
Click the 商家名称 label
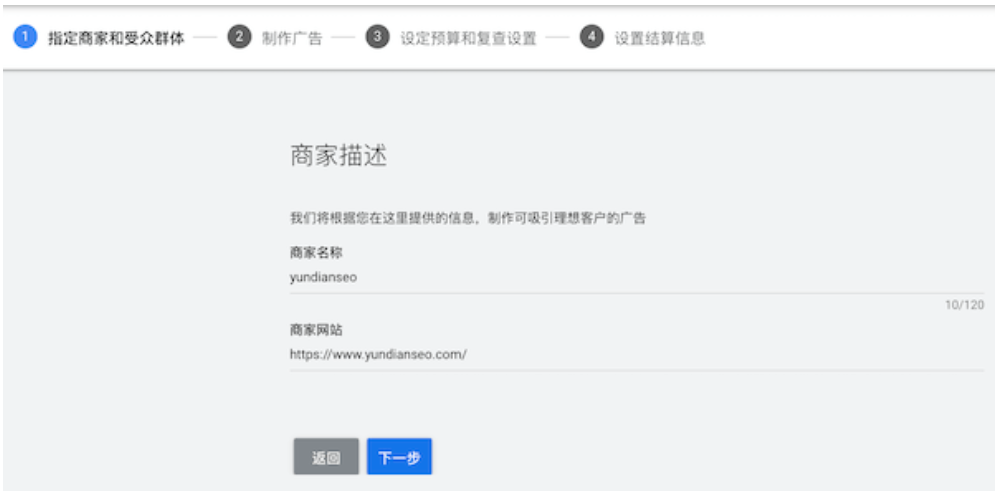point(316,253)
